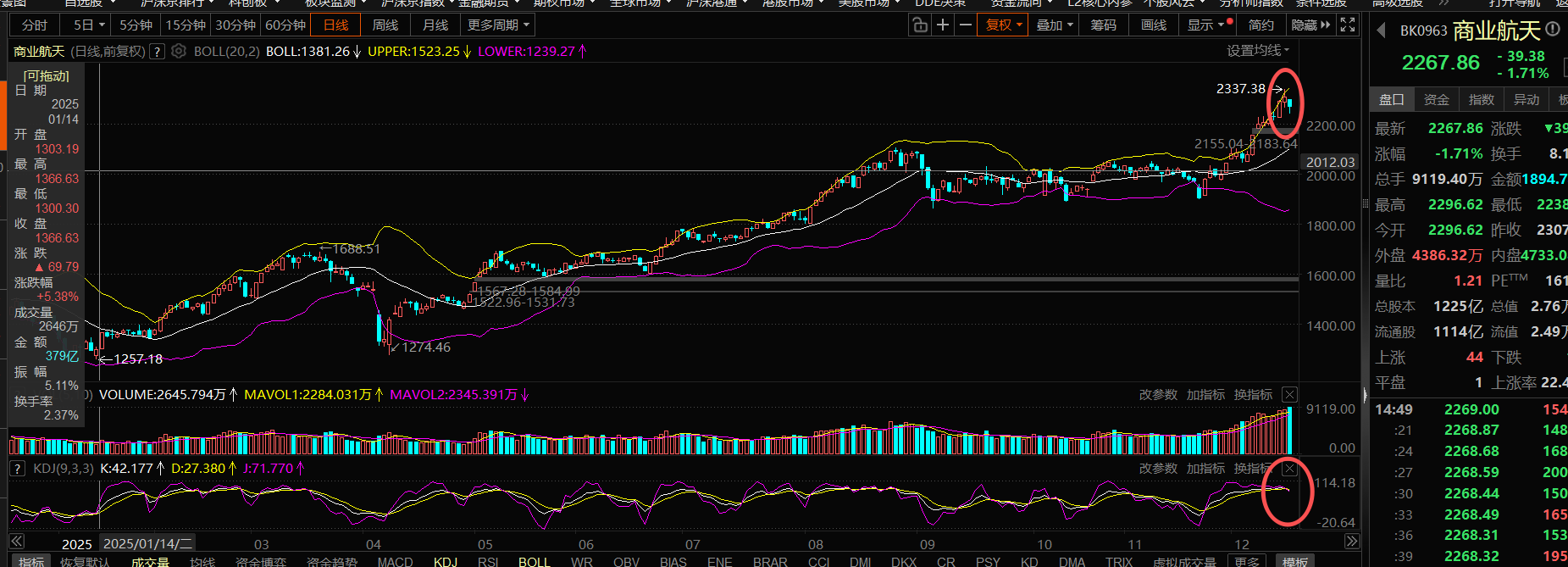Image resolution: width=1568 pixels, height=567 pixels.
Task: Open BOLL indicator settings gear
Action: point(179,52)
